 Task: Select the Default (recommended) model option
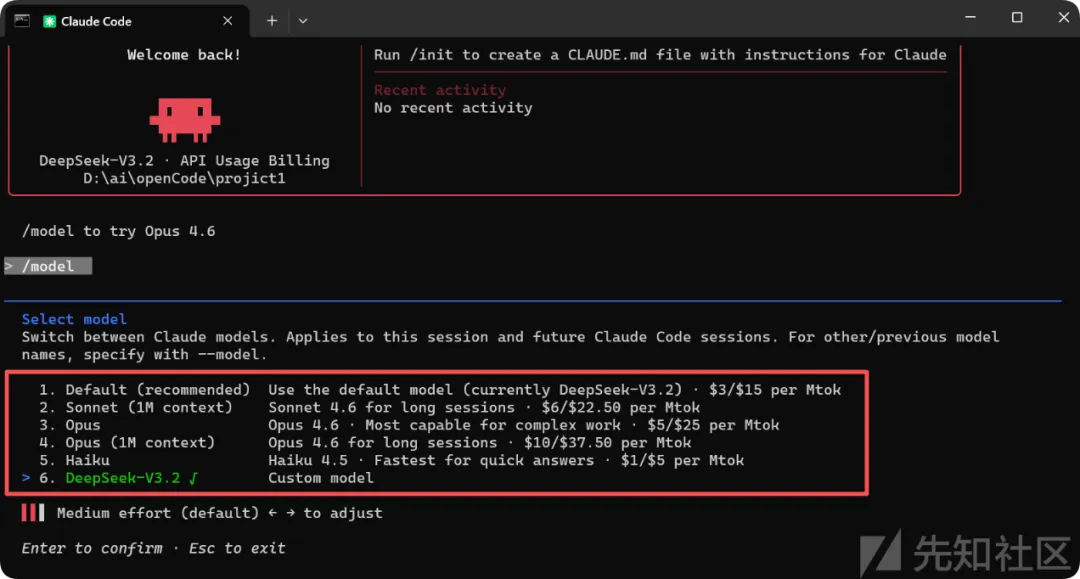(x=157, y=390)
